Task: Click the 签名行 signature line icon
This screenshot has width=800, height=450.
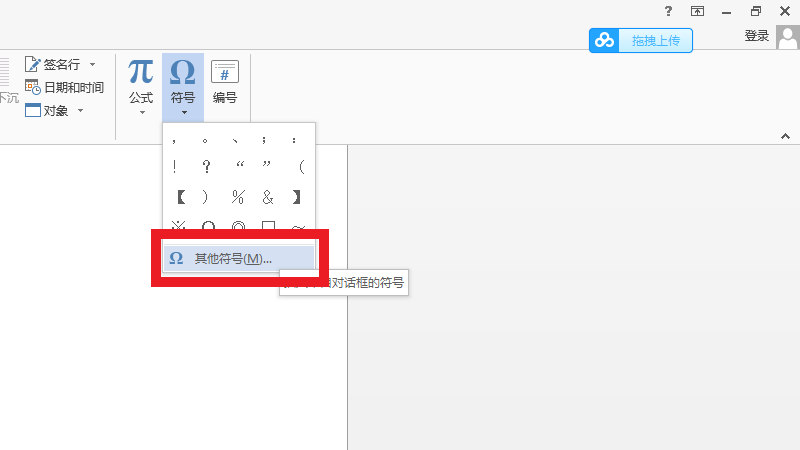Action: pos(33,64)
